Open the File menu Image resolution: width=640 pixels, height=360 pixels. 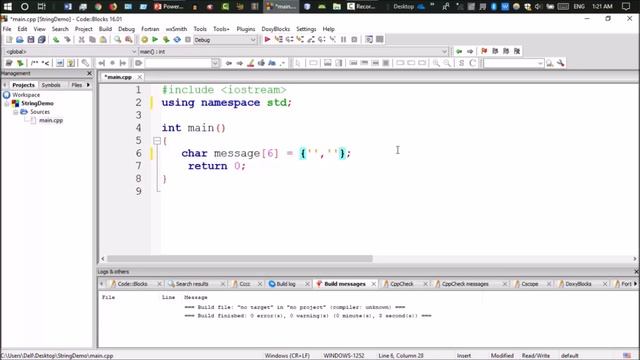coord(7,29)
